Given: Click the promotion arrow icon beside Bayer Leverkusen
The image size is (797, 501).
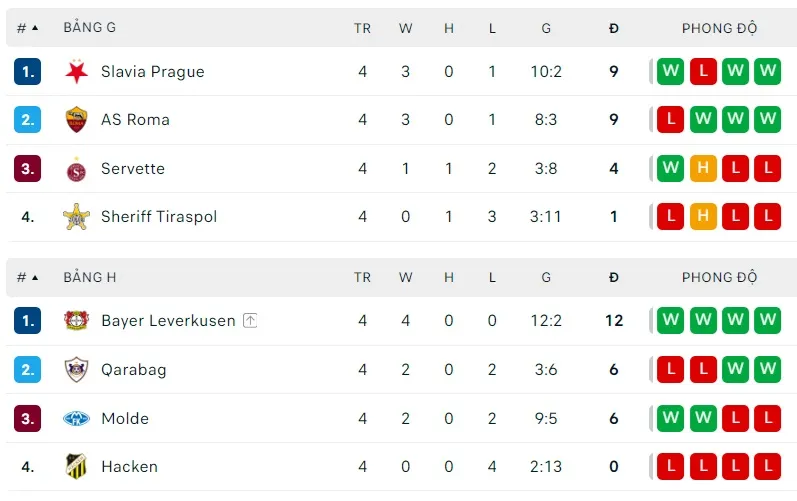Looking at the screenshot, I should point(250,321).
